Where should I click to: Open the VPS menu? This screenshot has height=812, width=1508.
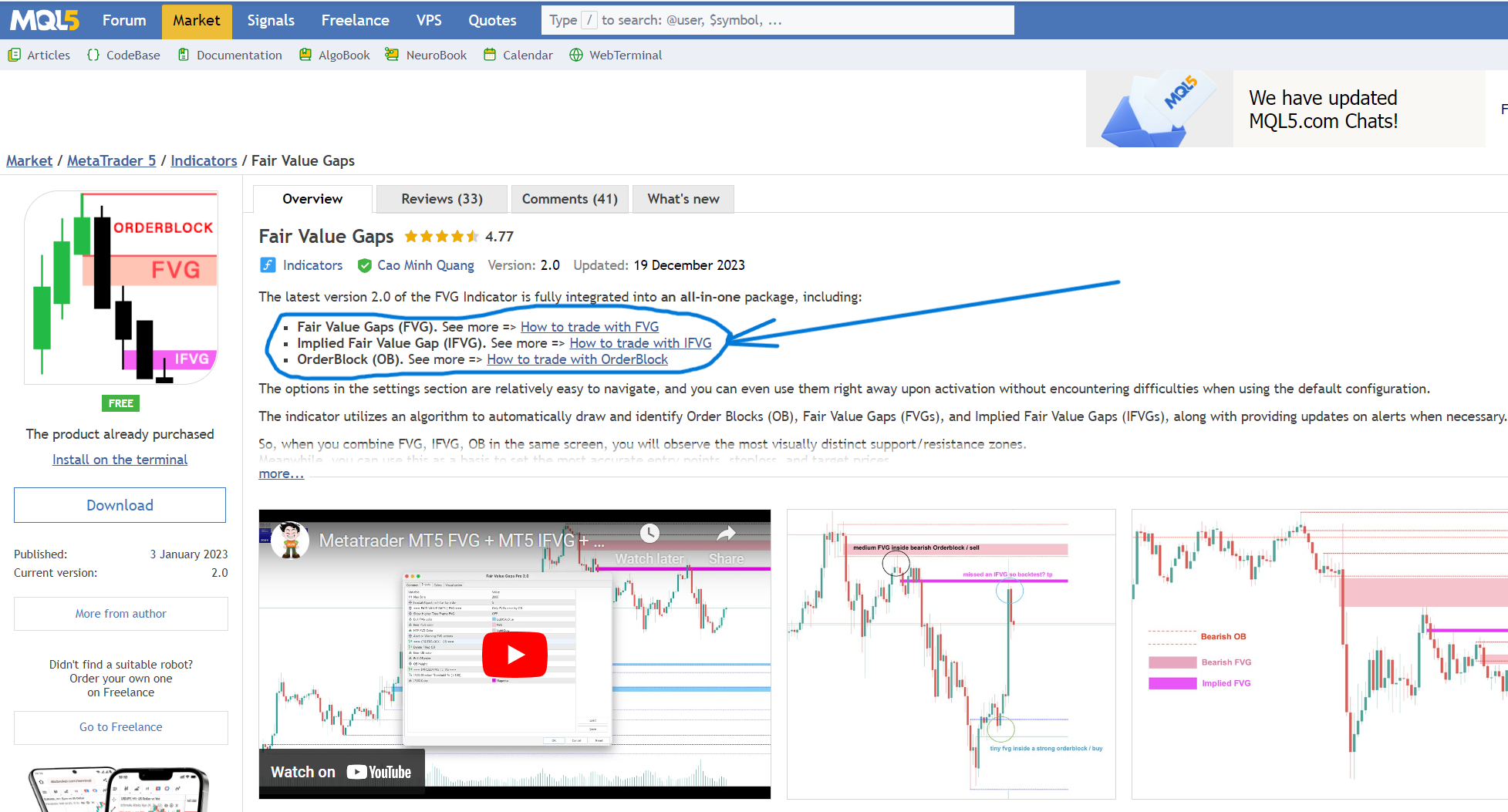pos(429,20)
